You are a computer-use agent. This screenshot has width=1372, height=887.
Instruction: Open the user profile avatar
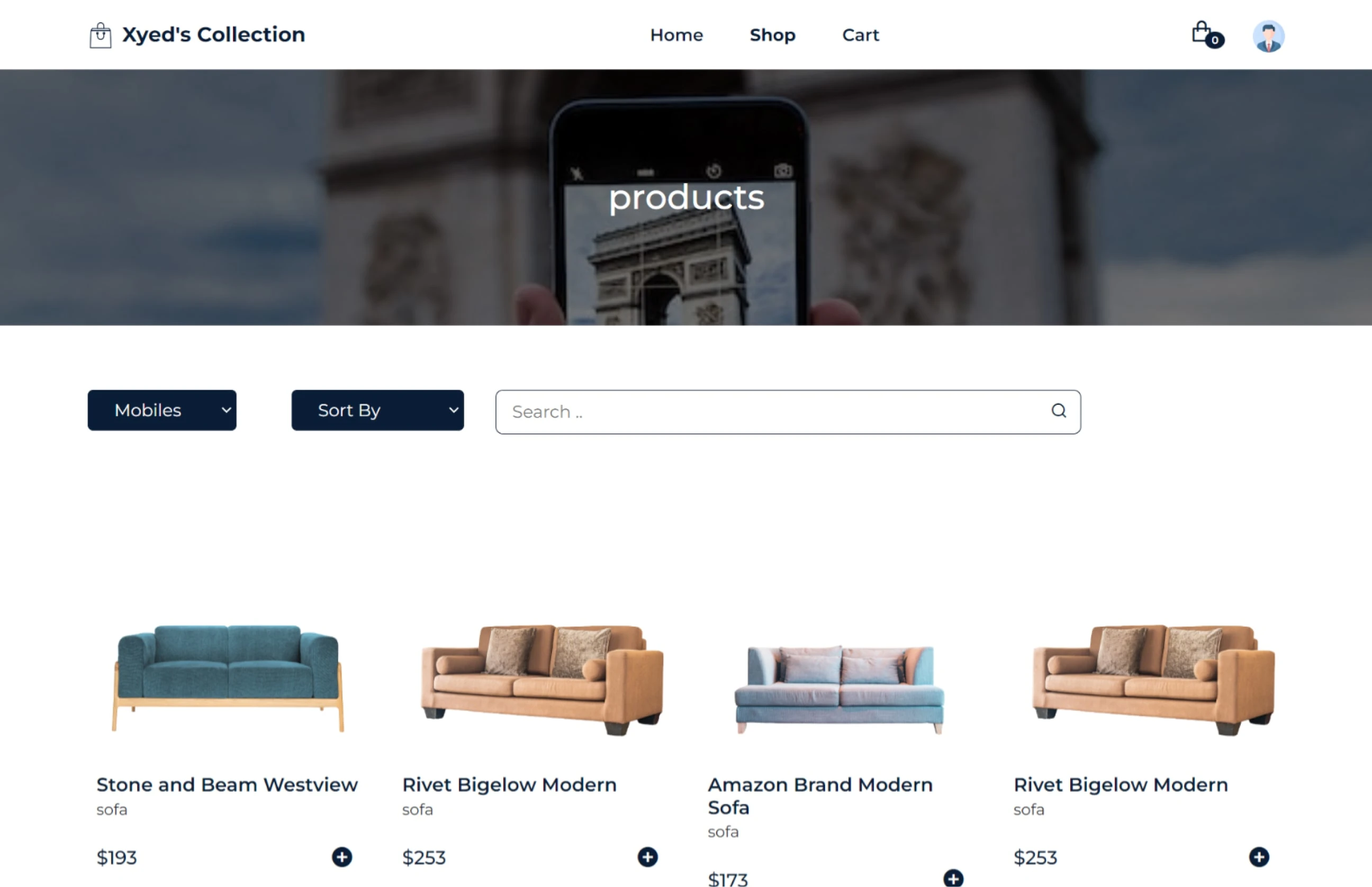[x=1268, y=35]
